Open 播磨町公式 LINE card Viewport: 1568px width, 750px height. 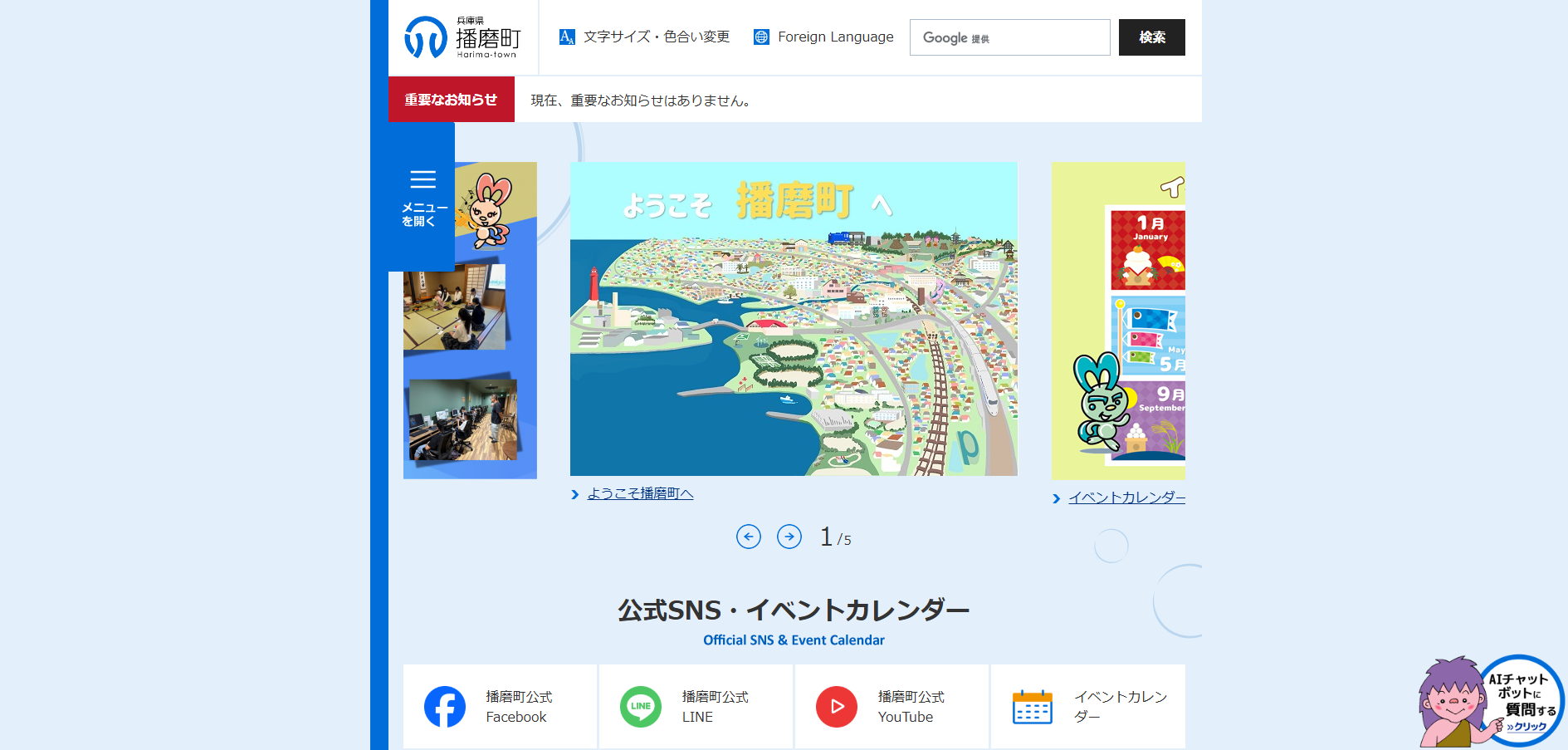696,707
